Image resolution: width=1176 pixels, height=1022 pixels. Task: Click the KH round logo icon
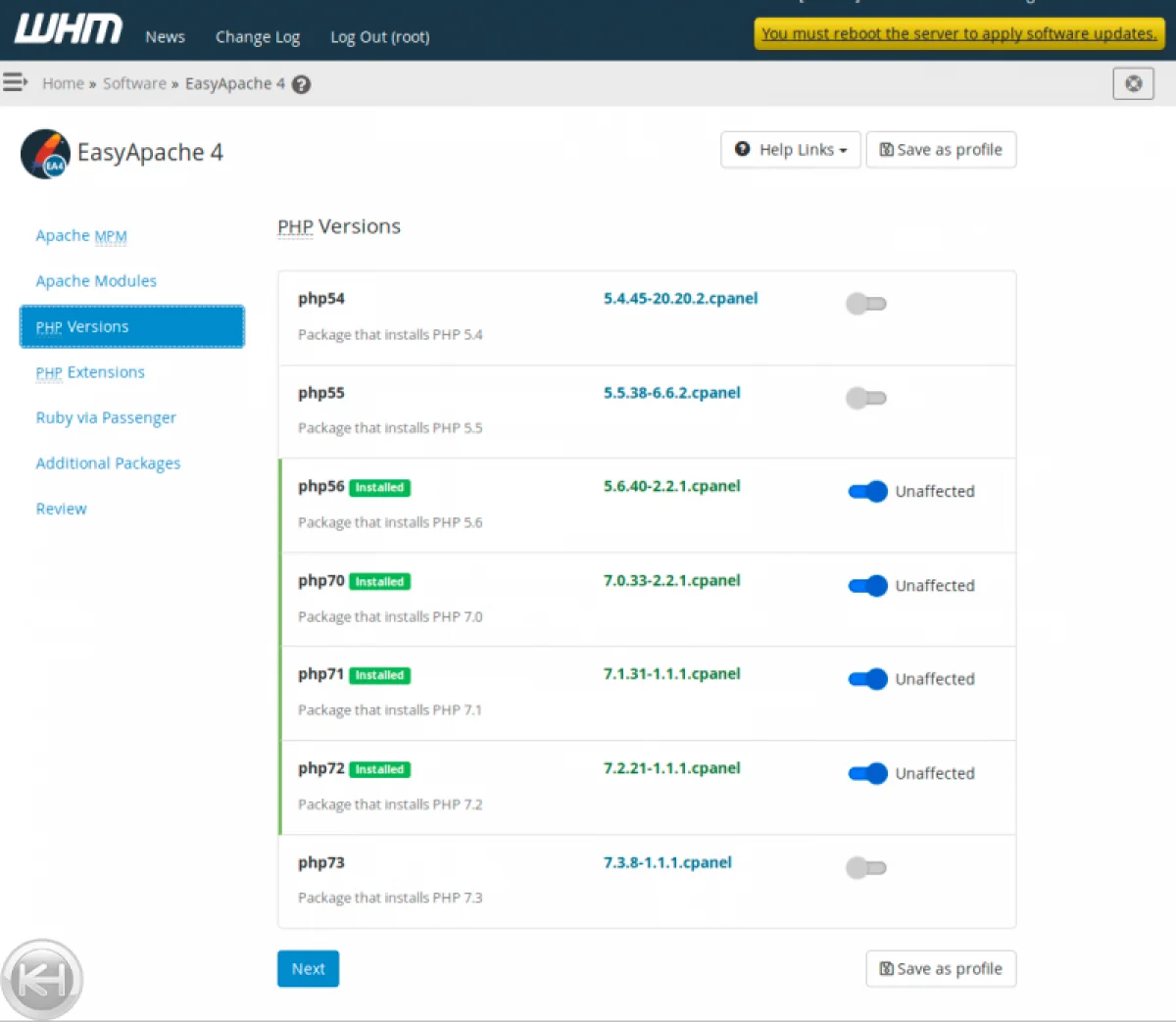click(x=42, y=979)
